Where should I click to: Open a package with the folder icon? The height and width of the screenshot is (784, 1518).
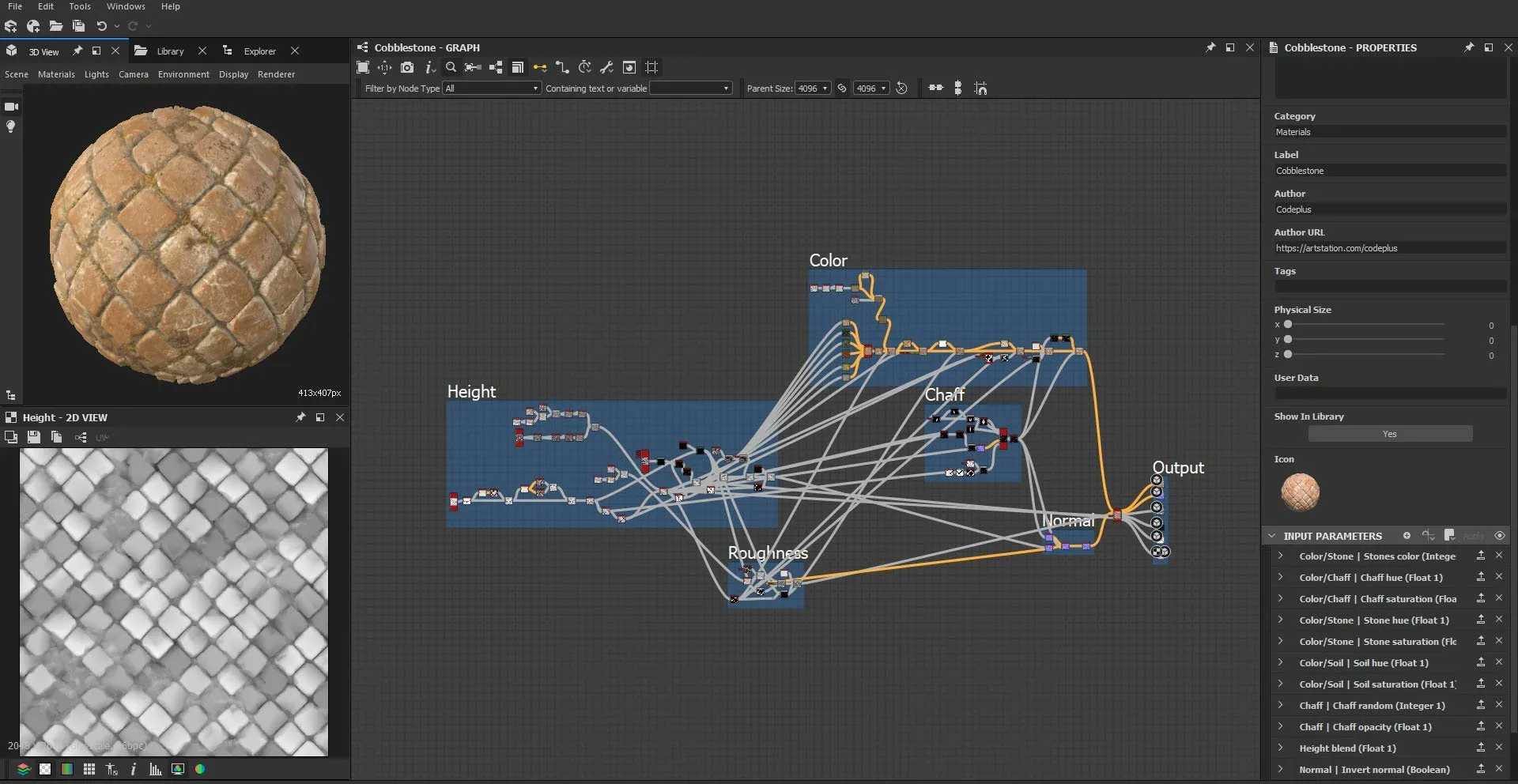point(55,26)
